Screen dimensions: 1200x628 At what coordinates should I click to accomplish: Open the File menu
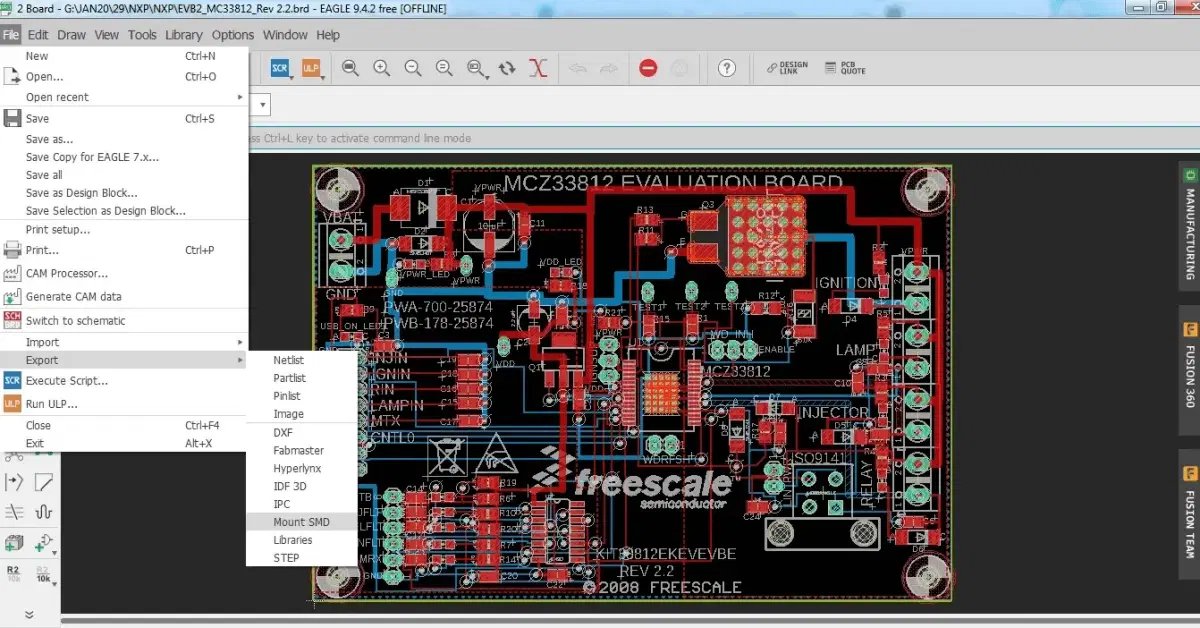click(11, 34)
